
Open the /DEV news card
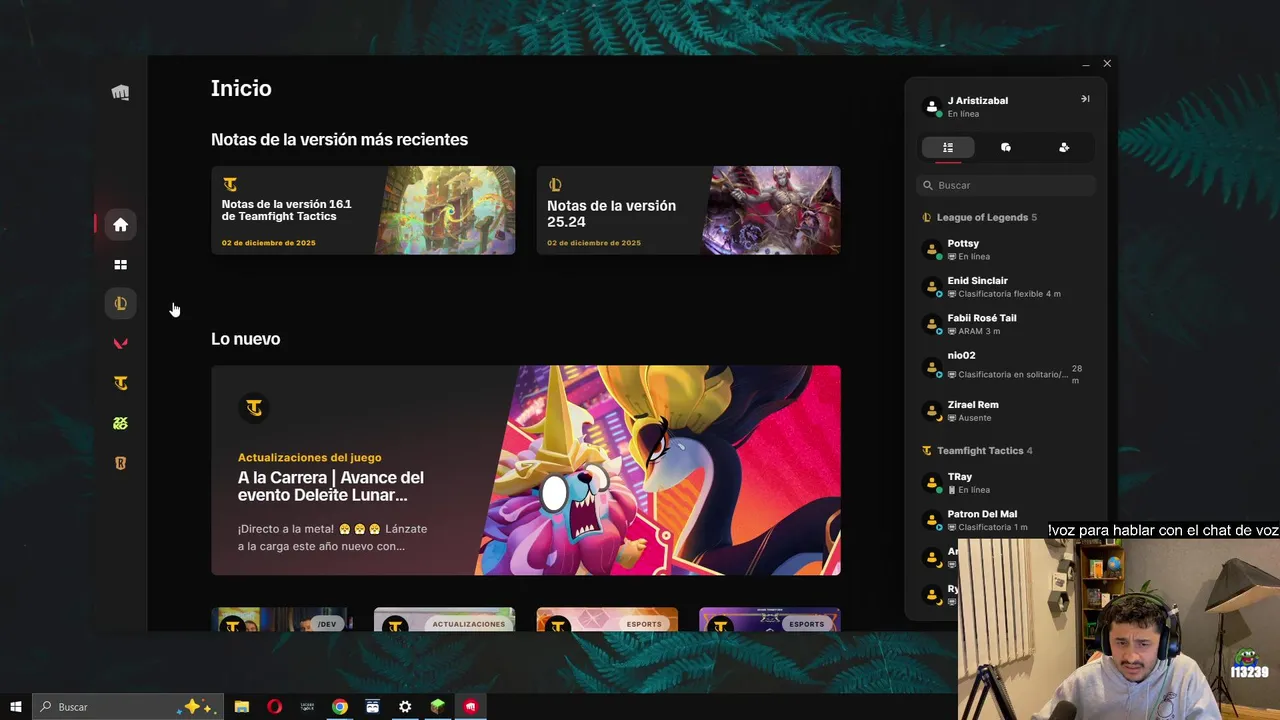click(x=281, y=619)
